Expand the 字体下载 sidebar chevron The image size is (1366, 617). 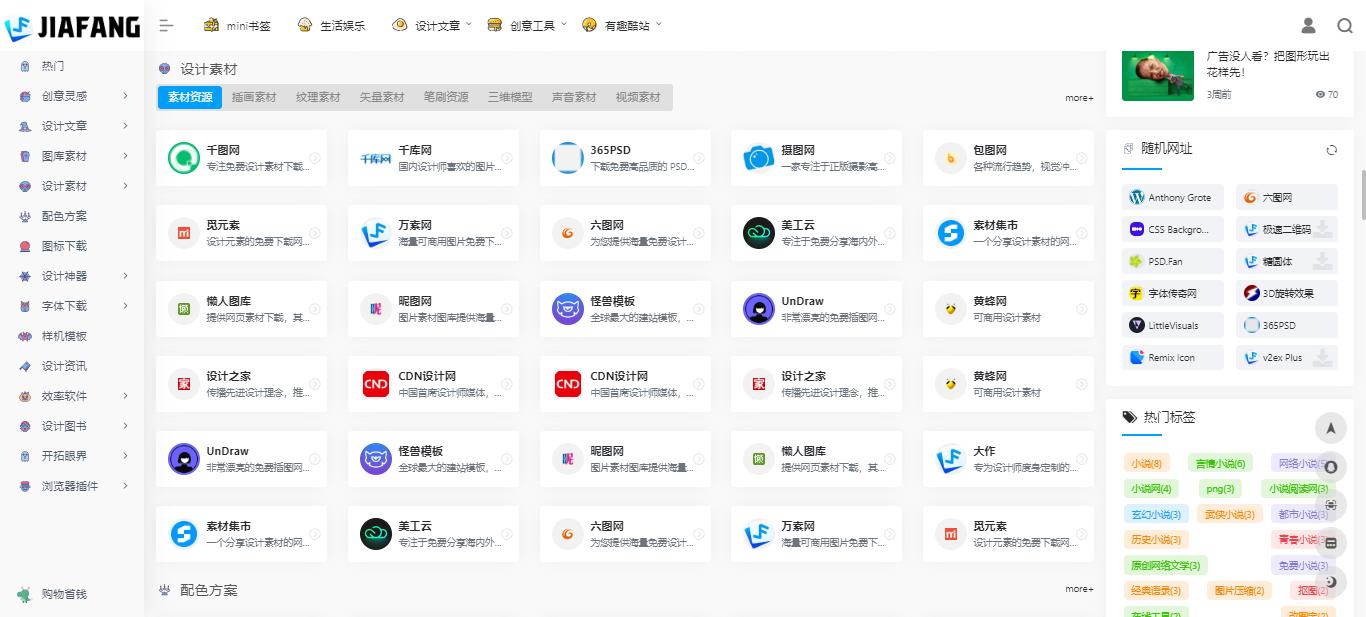(125, 306)
